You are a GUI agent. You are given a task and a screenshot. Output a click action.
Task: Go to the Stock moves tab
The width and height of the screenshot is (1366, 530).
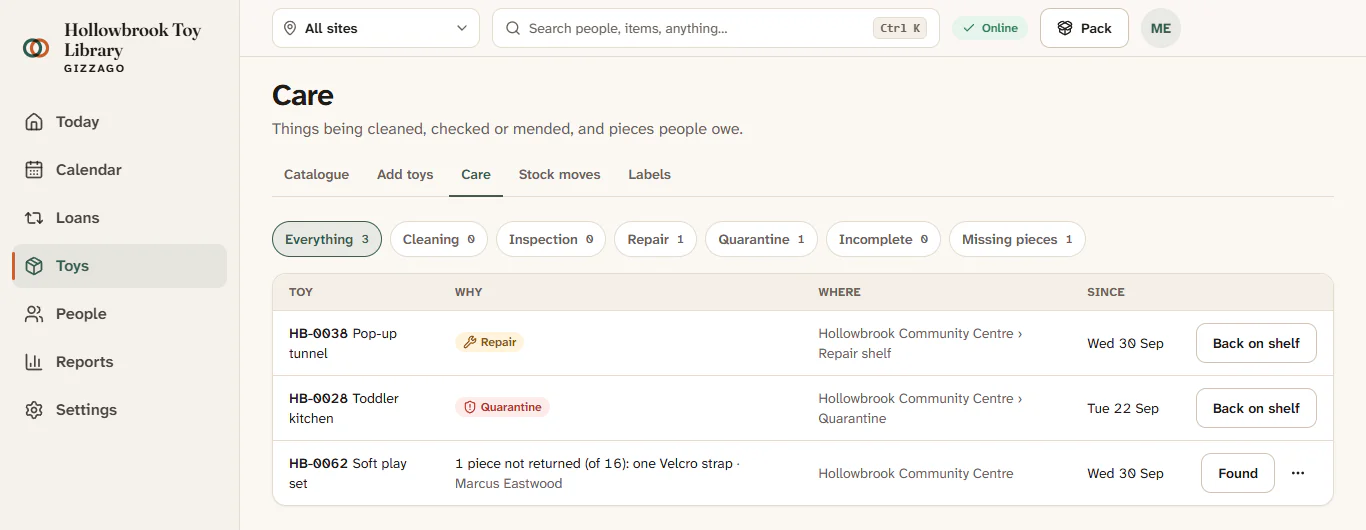(x=559, y=174)
